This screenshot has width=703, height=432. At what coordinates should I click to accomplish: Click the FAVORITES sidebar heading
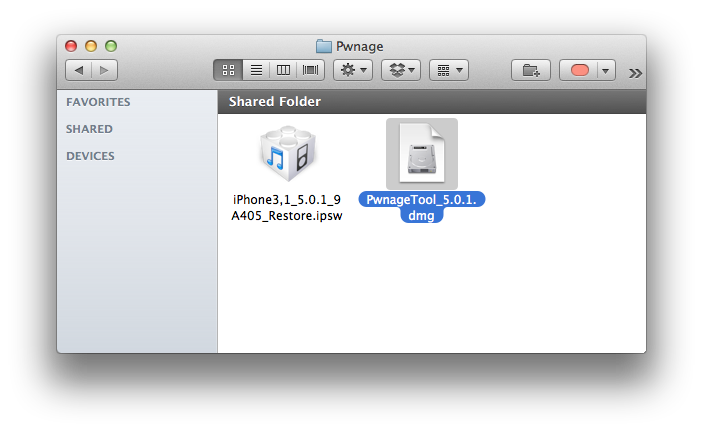coord(98,102)
